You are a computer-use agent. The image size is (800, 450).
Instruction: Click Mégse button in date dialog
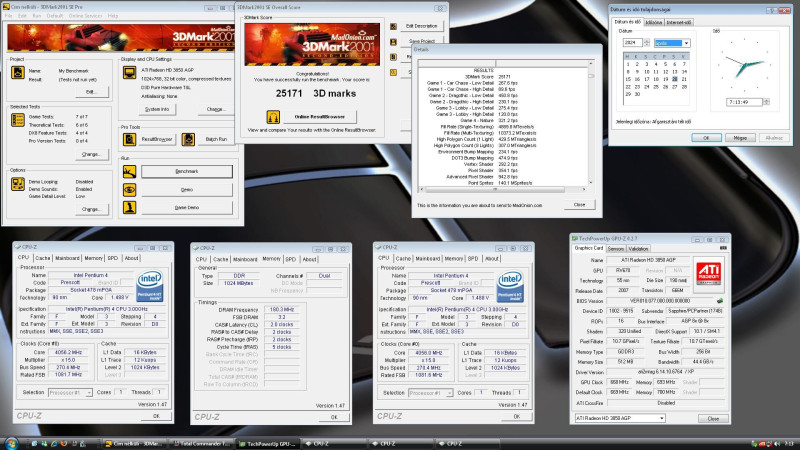pos(740,138)
